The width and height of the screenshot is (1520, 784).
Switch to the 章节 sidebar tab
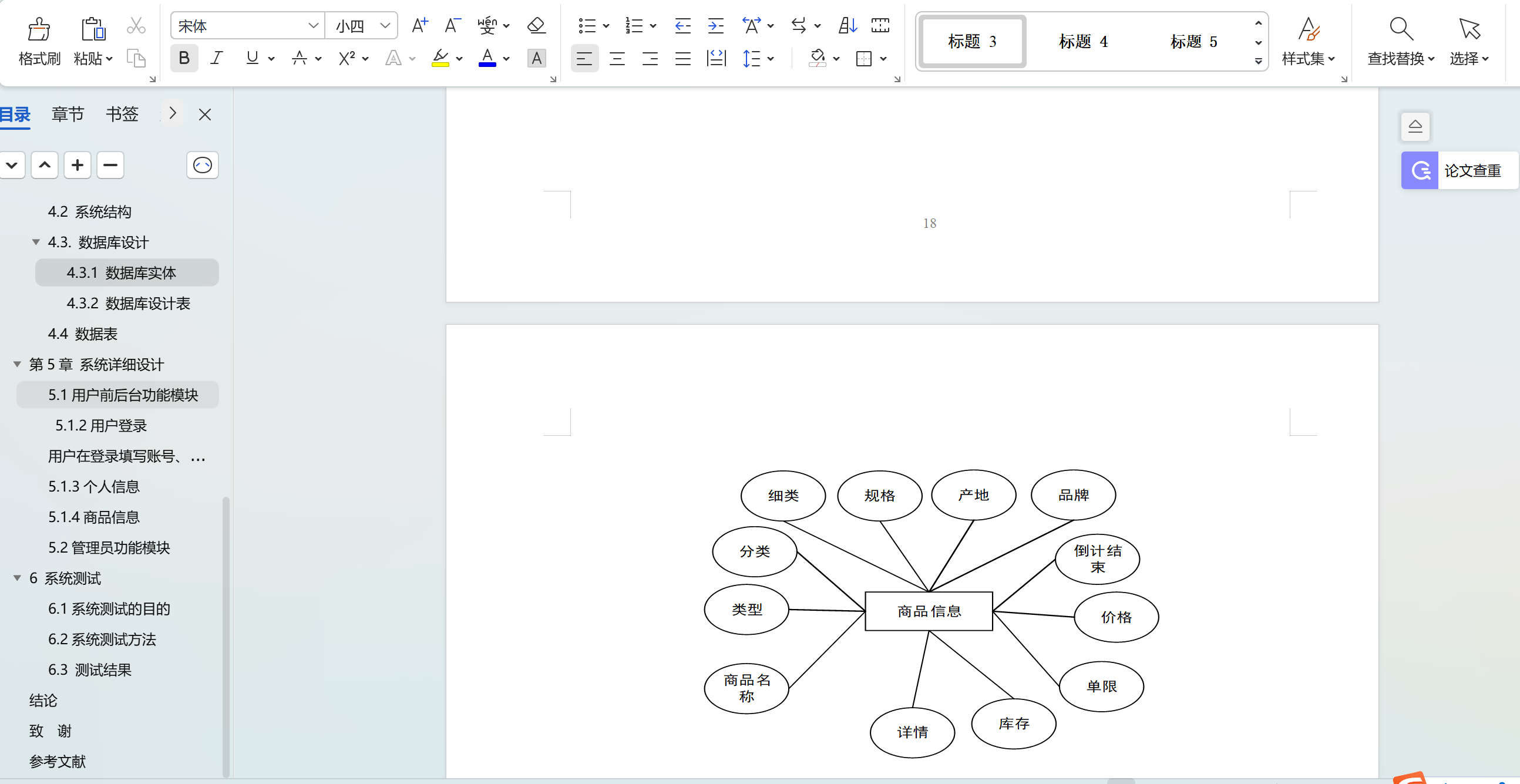(68, 114)
